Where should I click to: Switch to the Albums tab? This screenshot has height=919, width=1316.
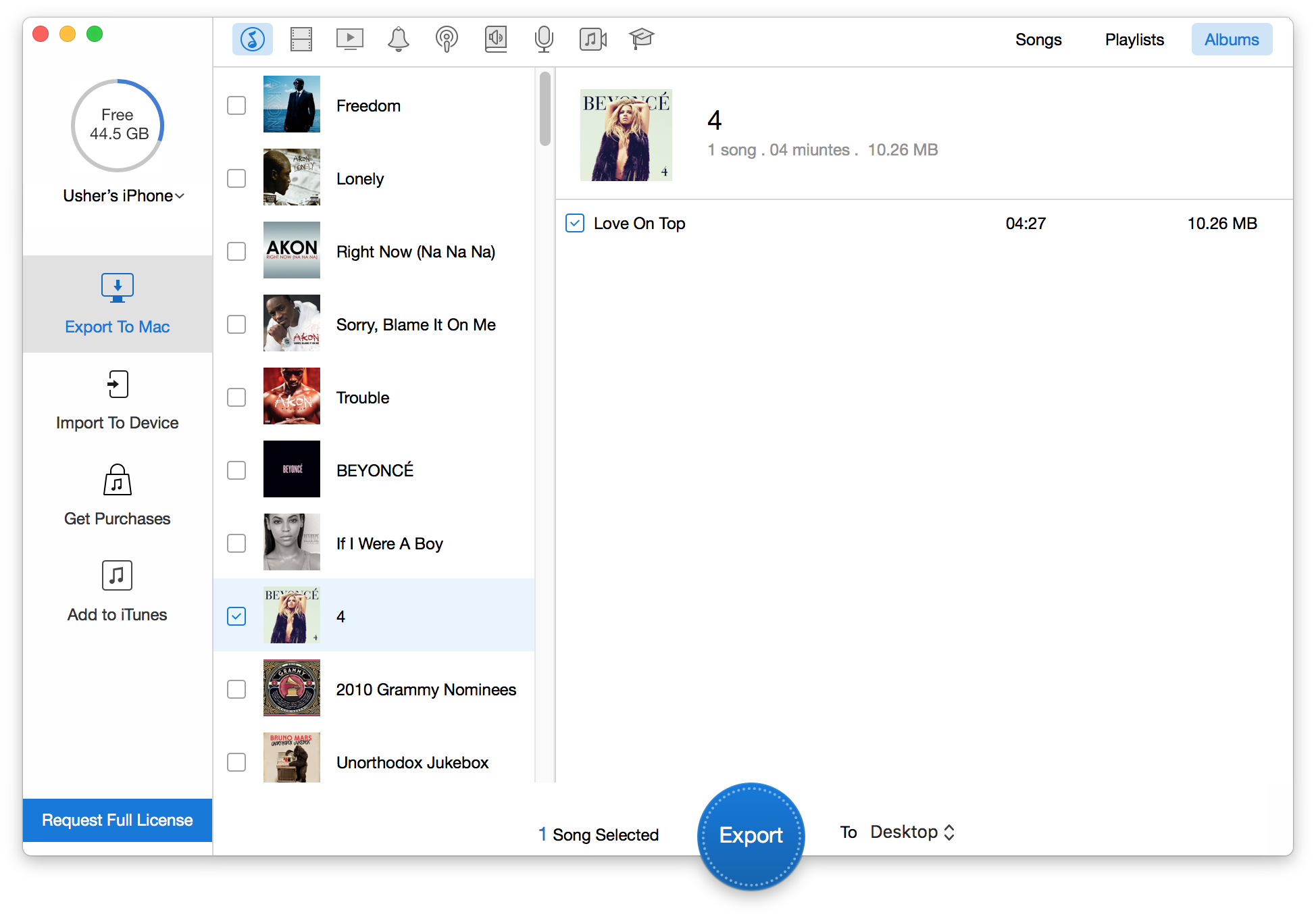pyautogui.click(x=1232, y=39)
